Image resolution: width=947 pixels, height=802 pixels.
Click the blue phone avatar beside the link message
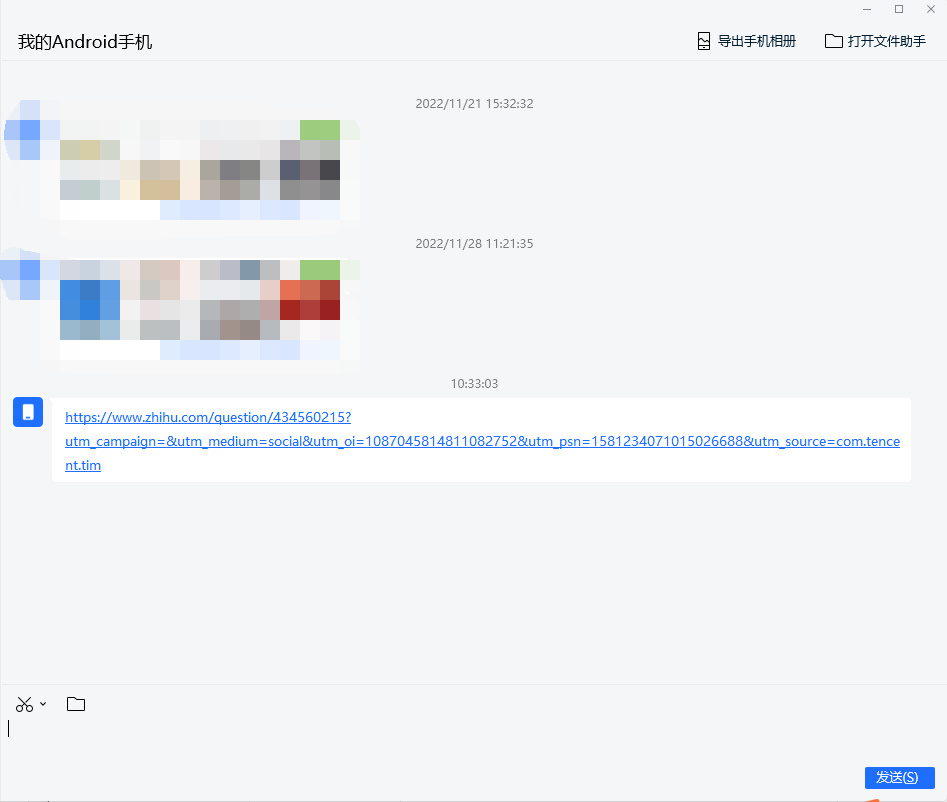coord(27,412)
